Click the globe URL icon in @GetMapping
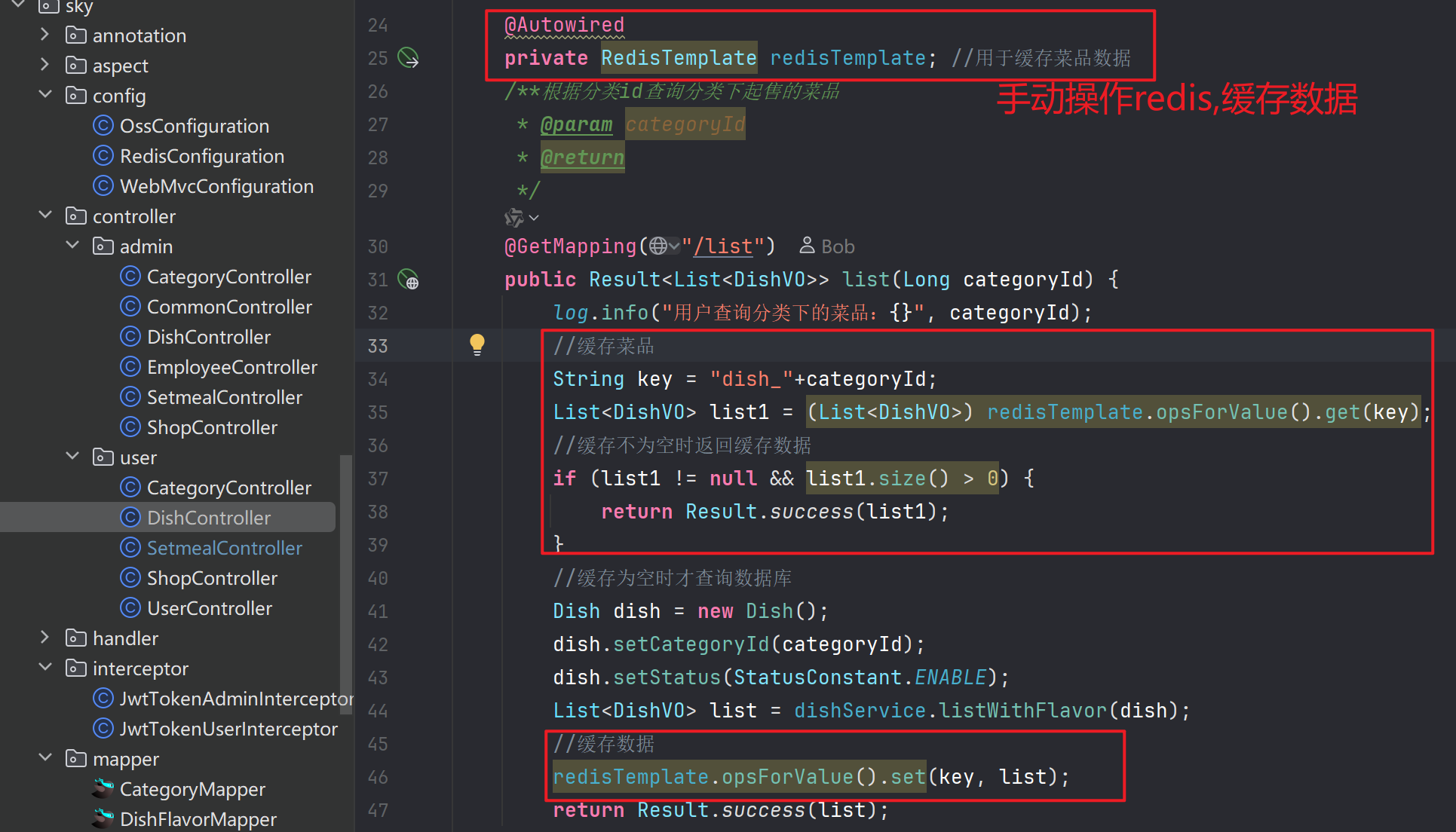The height and width of the screenshot is (832, 1456). coord(658,246)
